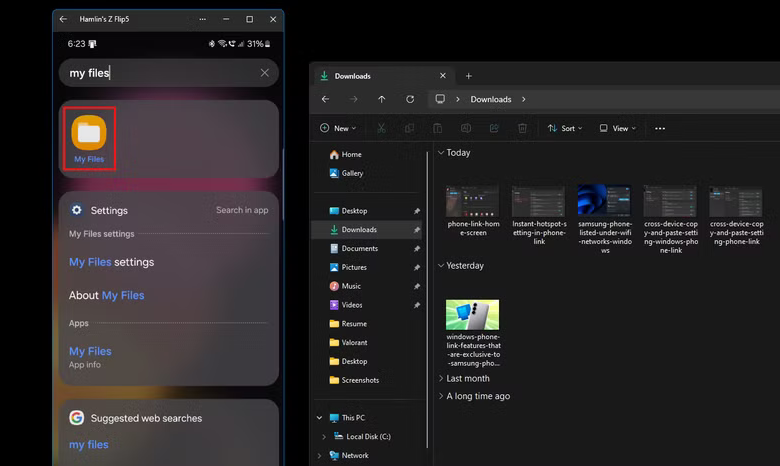Navigate up one folder level
The height and width of the screenshot is (466, 780).
click(x=381, y=99)
